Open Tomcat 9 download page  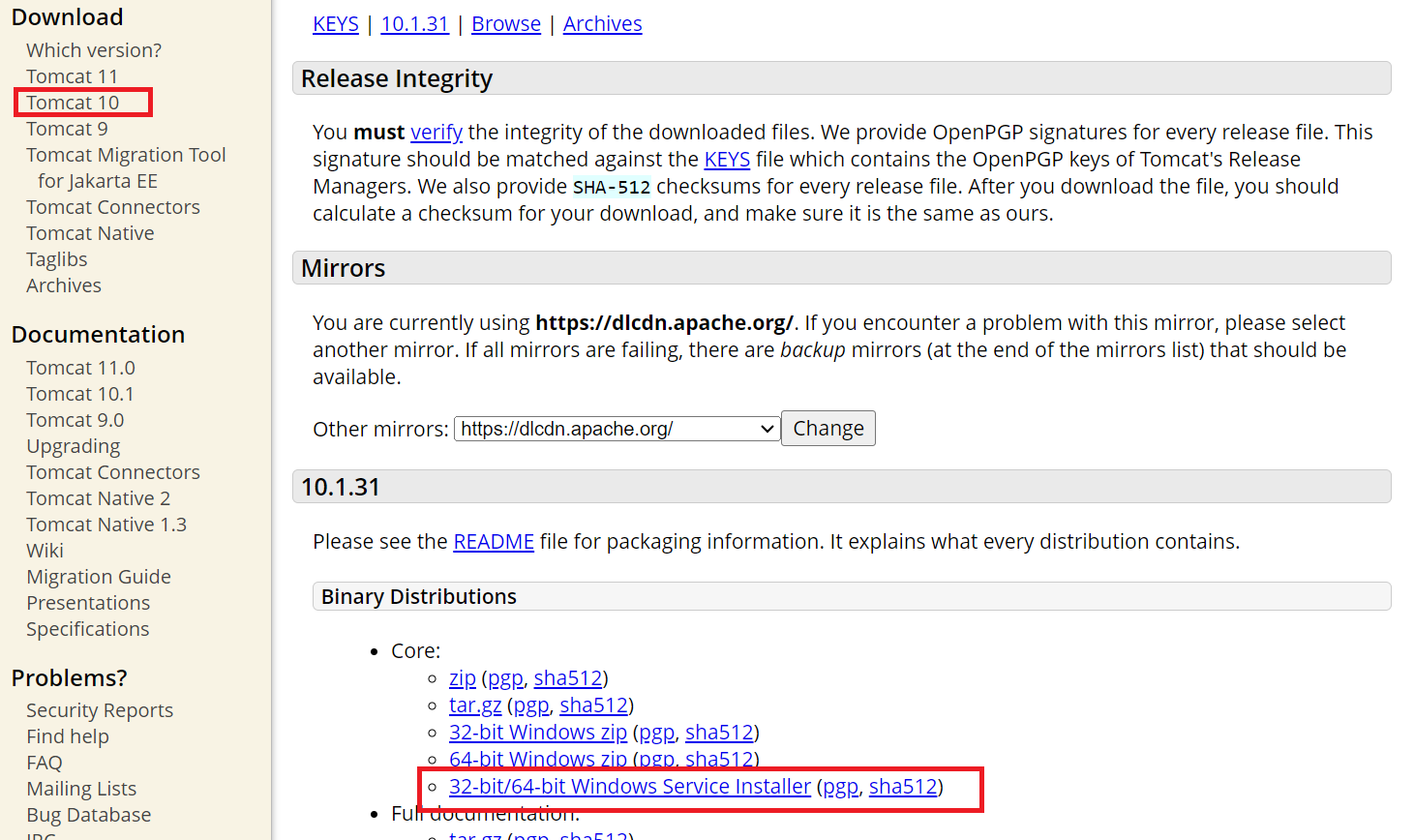67,129
